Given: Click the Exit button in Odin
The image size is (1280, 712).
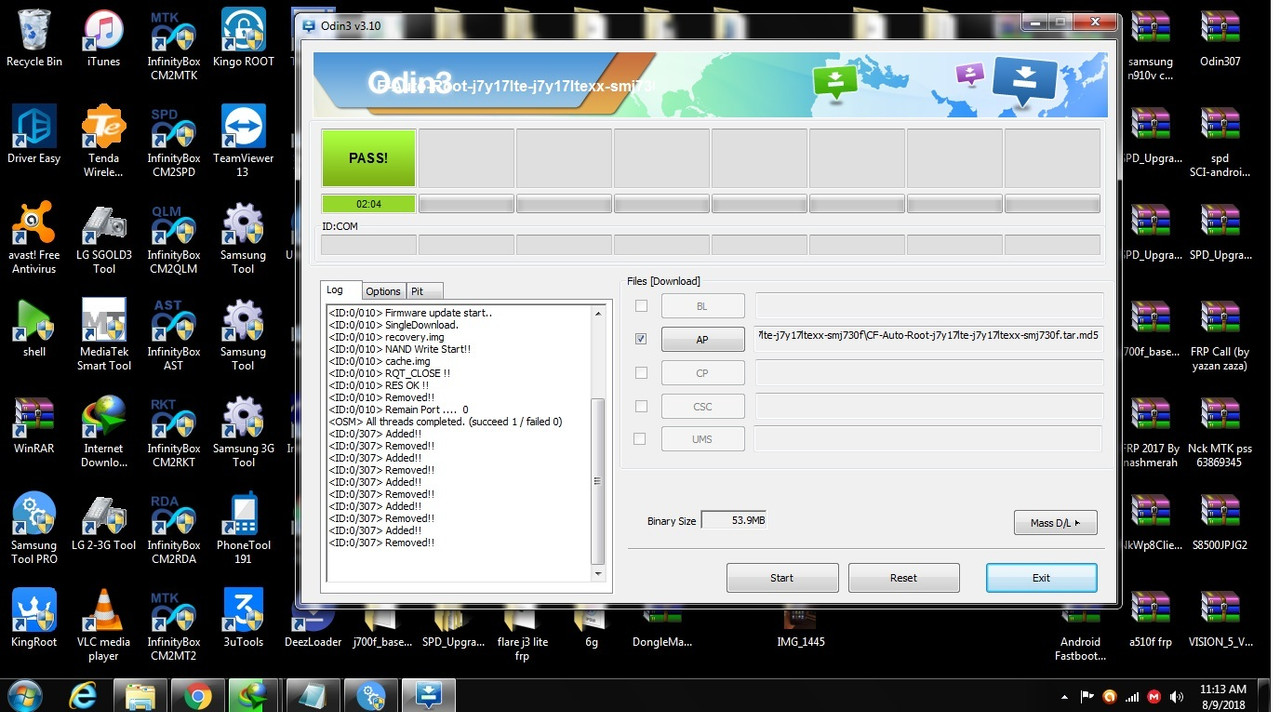Looking at the screenshot, I should (1041, 577).
